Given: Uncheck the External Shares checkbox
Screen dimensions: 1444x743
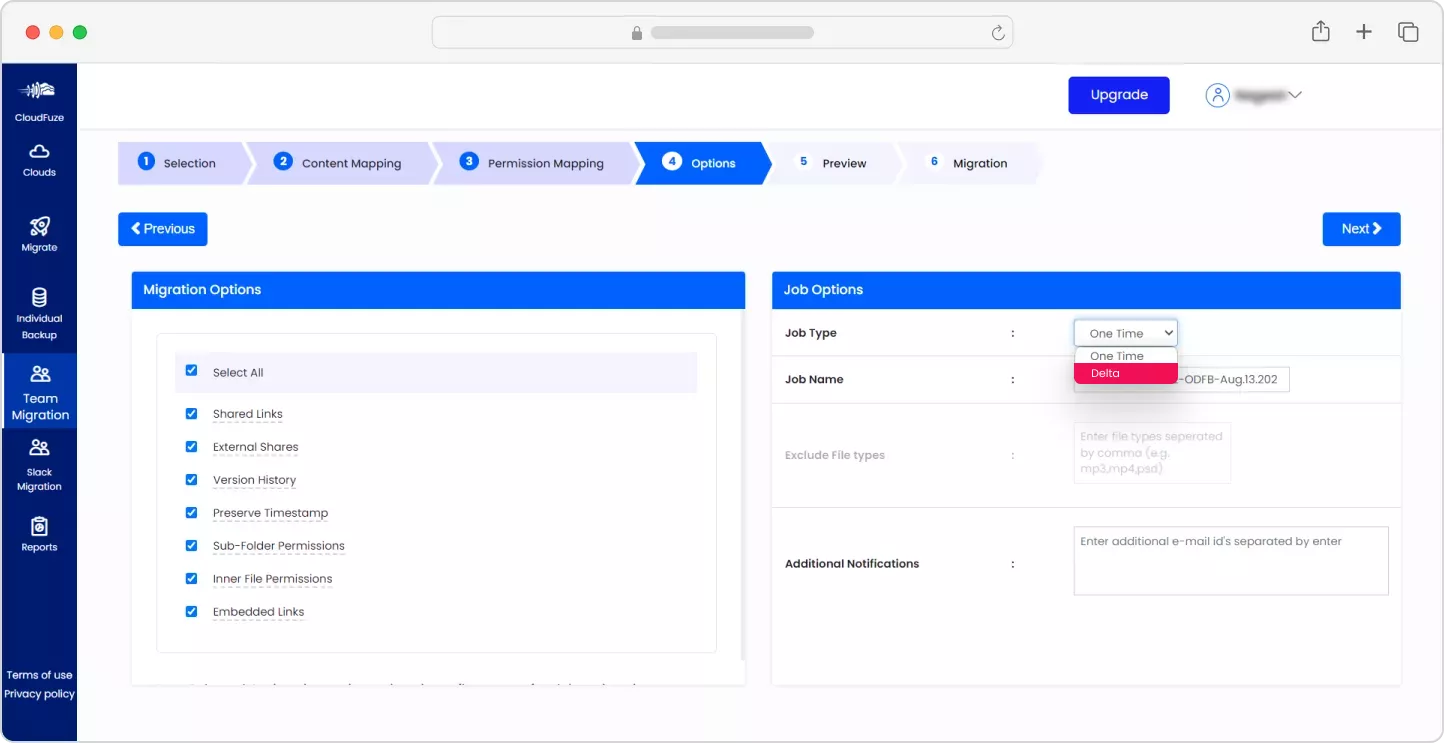Looking at the screenshot, I should (191, 446).
